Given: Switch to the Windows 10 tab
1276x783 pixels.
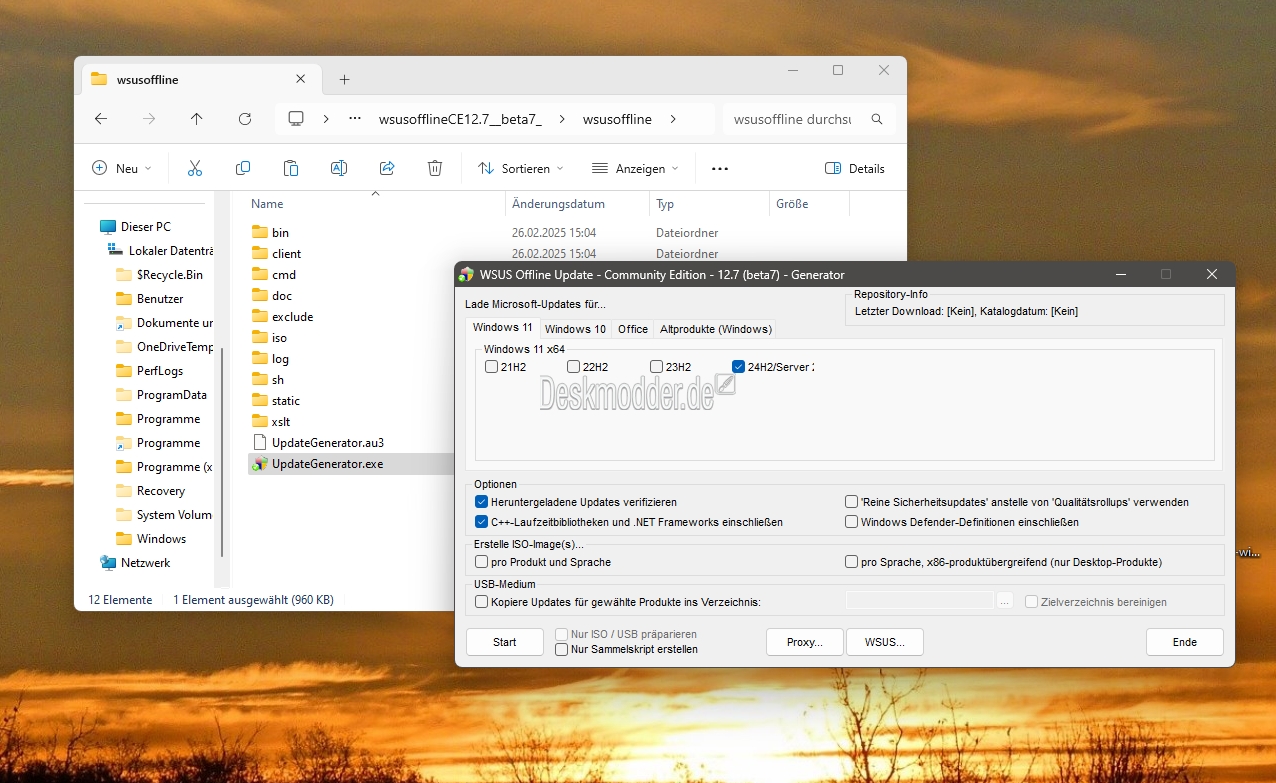Looking at the screenshot, I should (575, 329).
